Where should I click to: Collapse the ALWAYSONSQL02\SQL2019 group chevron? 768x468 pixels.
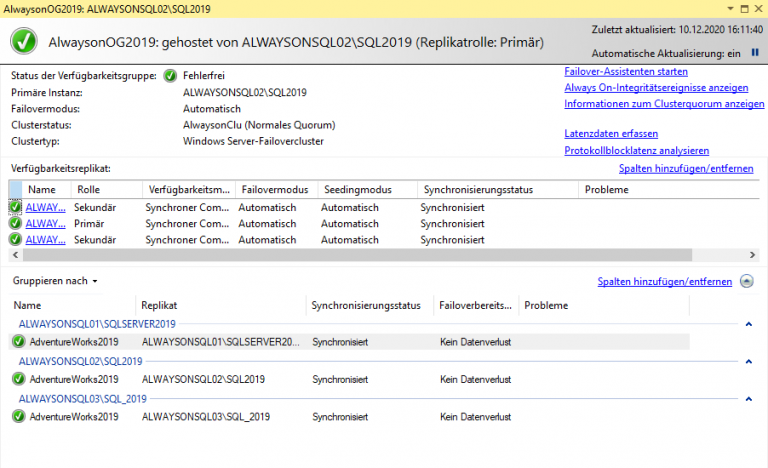pos(748,362)
